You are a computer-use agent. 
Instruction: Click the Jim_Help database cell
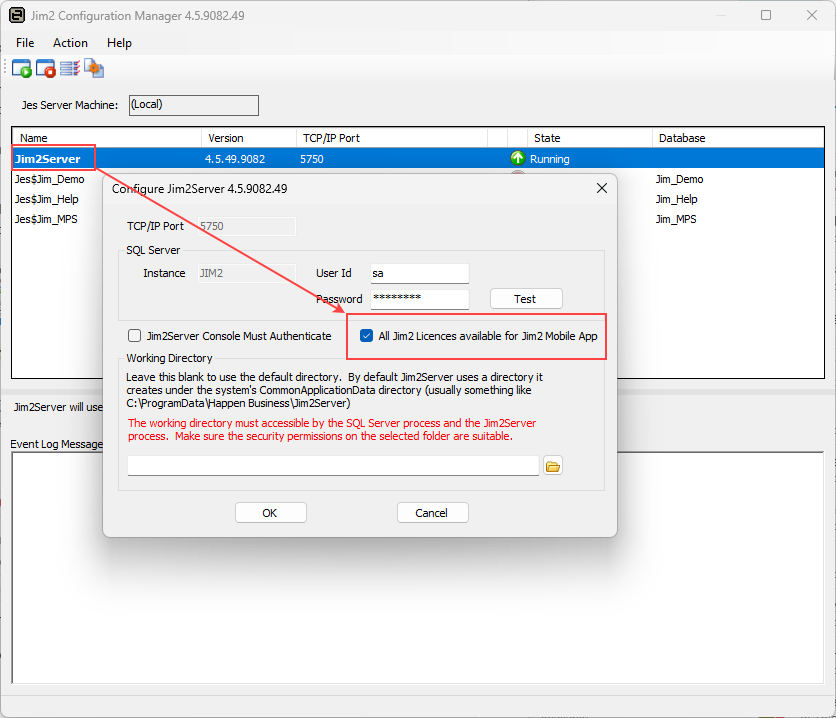pyautogui.click(x=677, y=199)
